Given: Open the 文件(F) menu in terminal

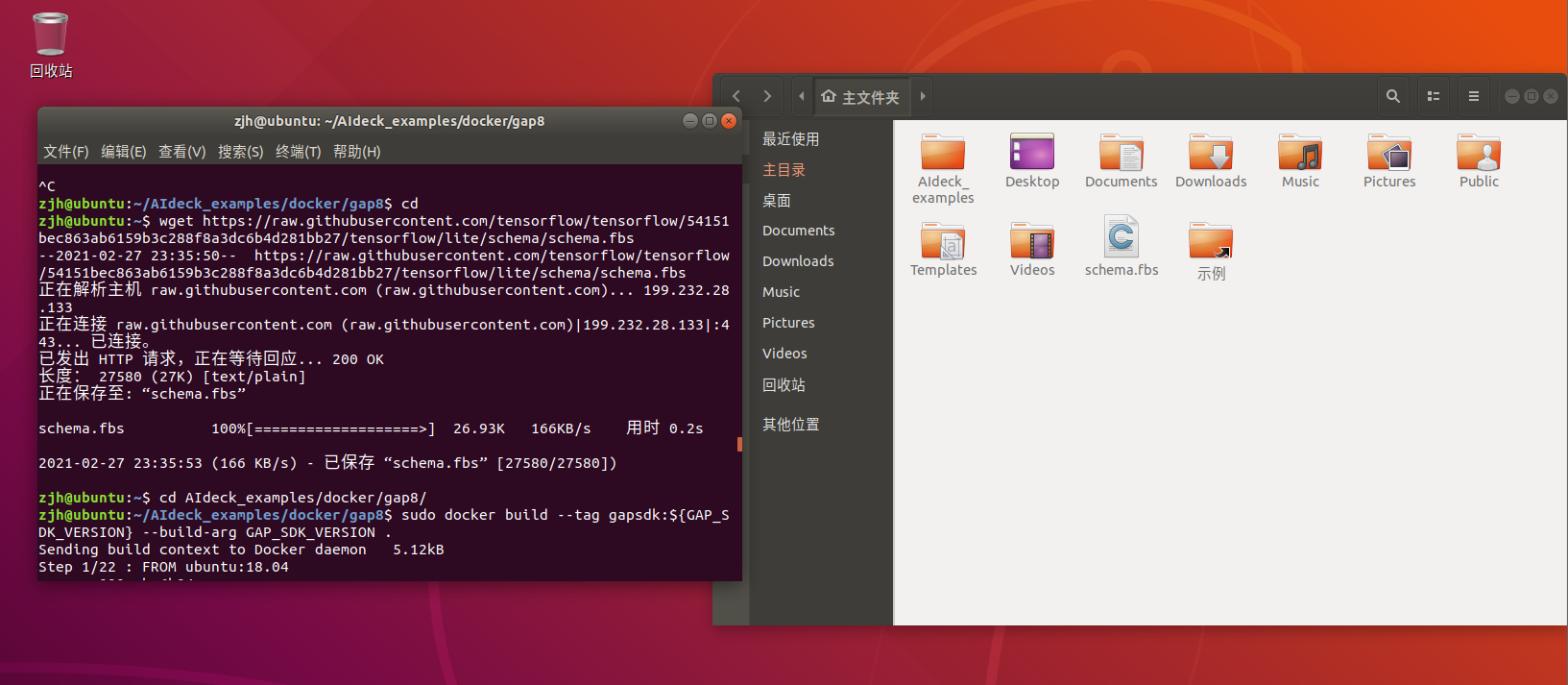Looking at the screenshot, I should pyautogui.click(x=65, y=152).
